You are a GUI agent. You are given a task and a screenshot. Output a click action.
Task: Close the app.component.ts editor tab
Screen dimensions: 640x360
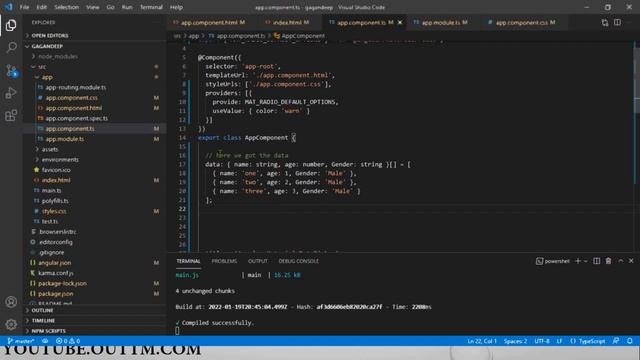click(400, 22)
